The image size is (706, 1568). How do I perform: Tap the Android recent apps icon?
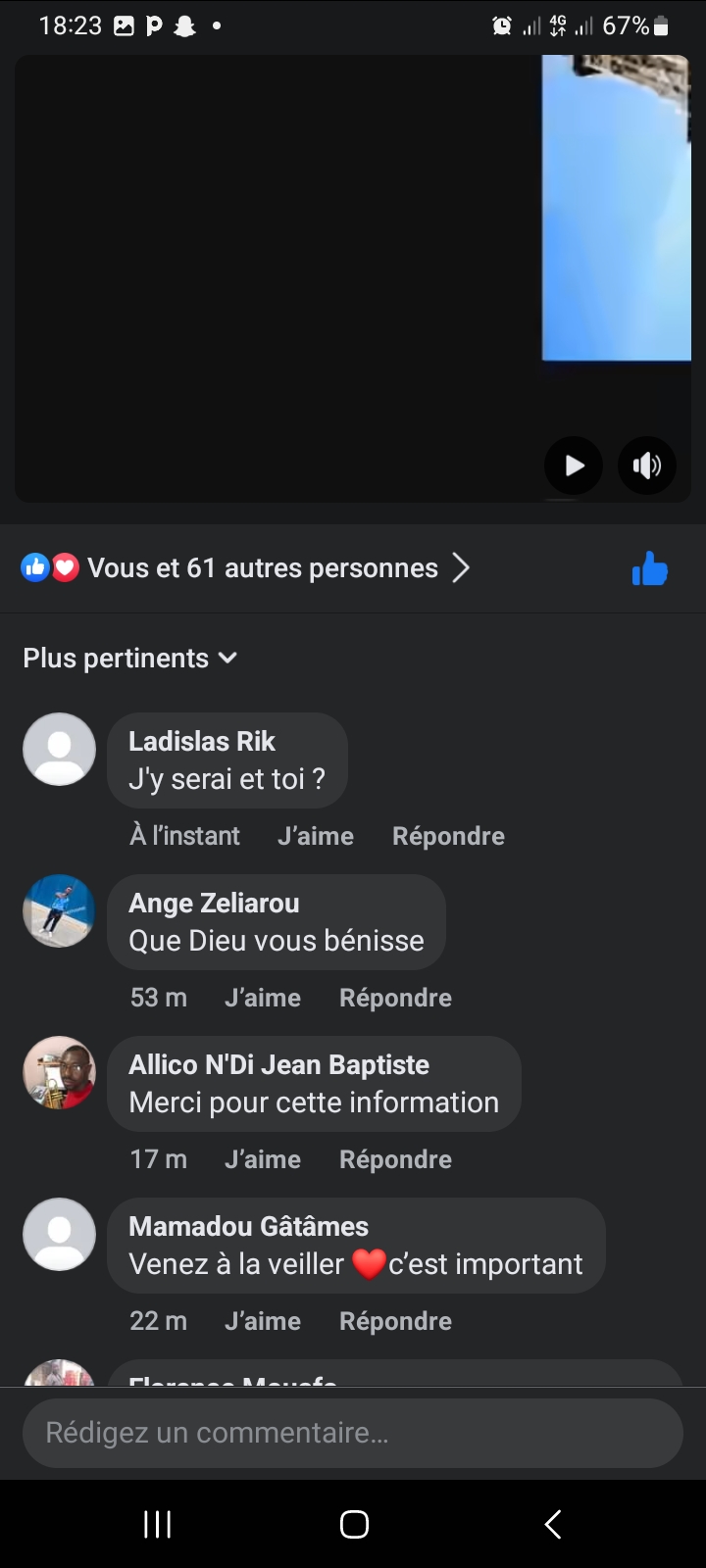158,1524
